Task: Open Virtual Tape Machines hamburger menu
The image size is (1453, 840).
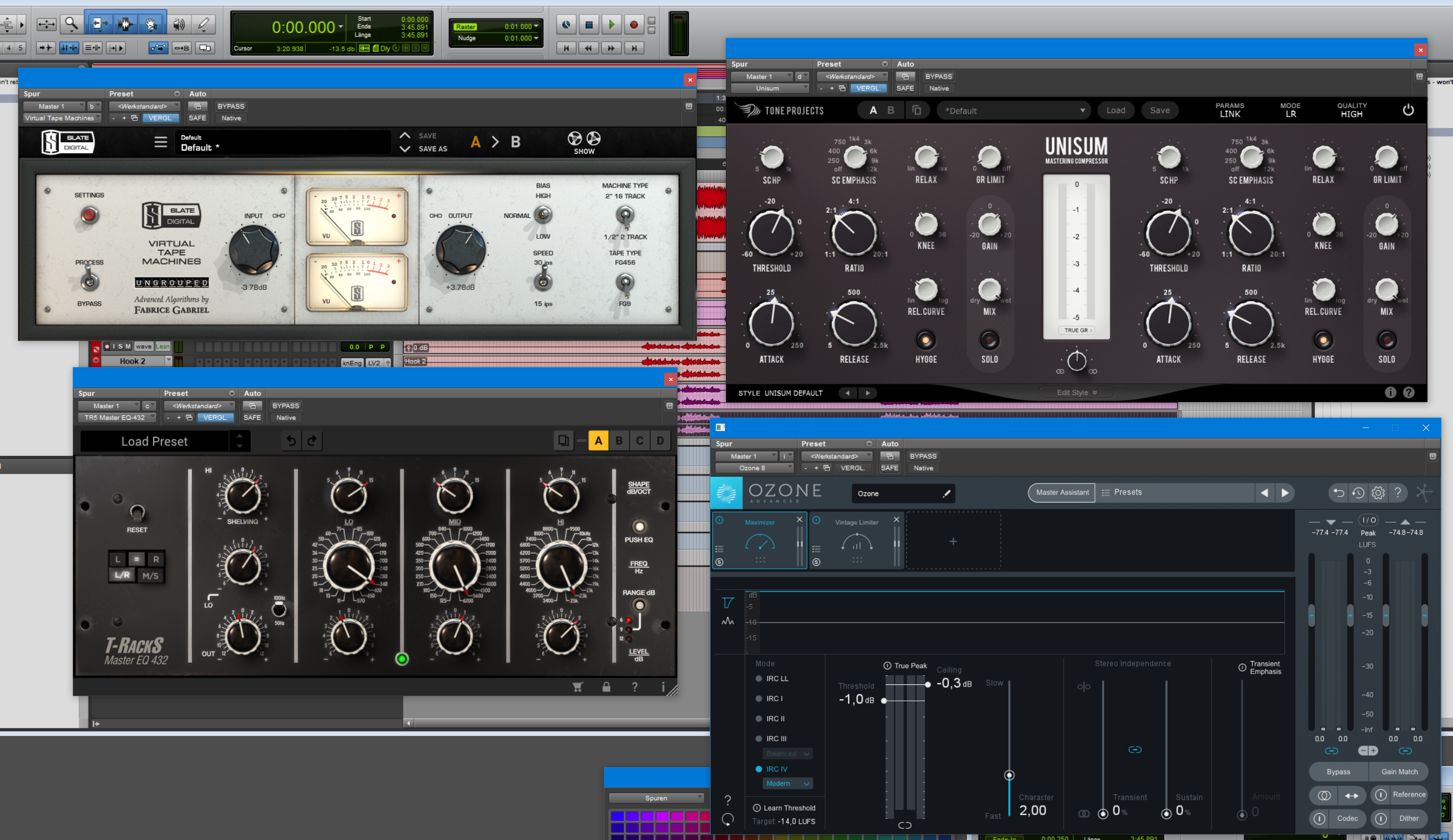Action: pyautogui.click(x=160, y=142)
